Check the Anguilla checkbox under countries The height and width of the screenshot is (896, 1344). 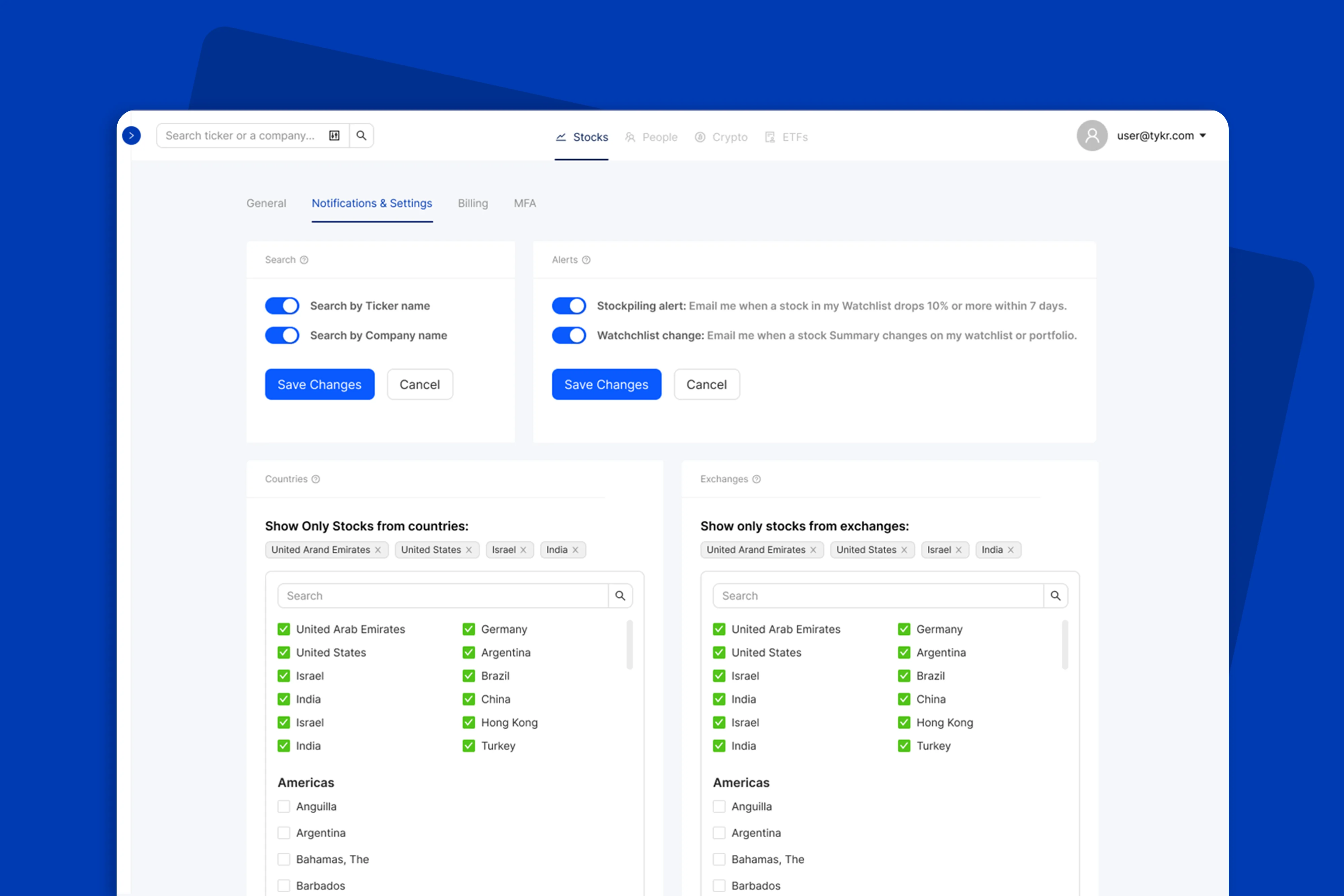284,806
